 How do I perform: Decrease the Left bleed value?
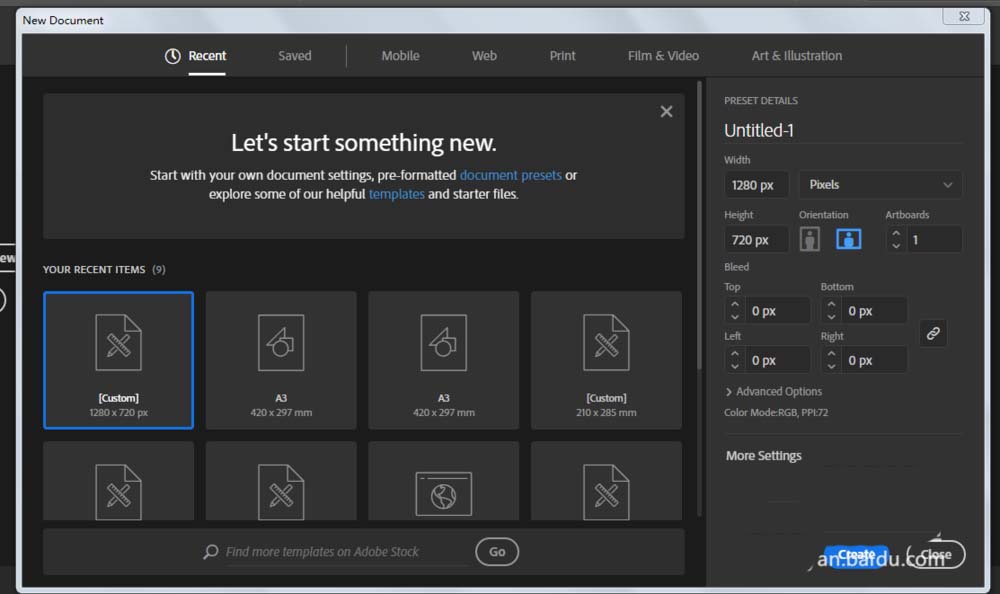[735, 366]
